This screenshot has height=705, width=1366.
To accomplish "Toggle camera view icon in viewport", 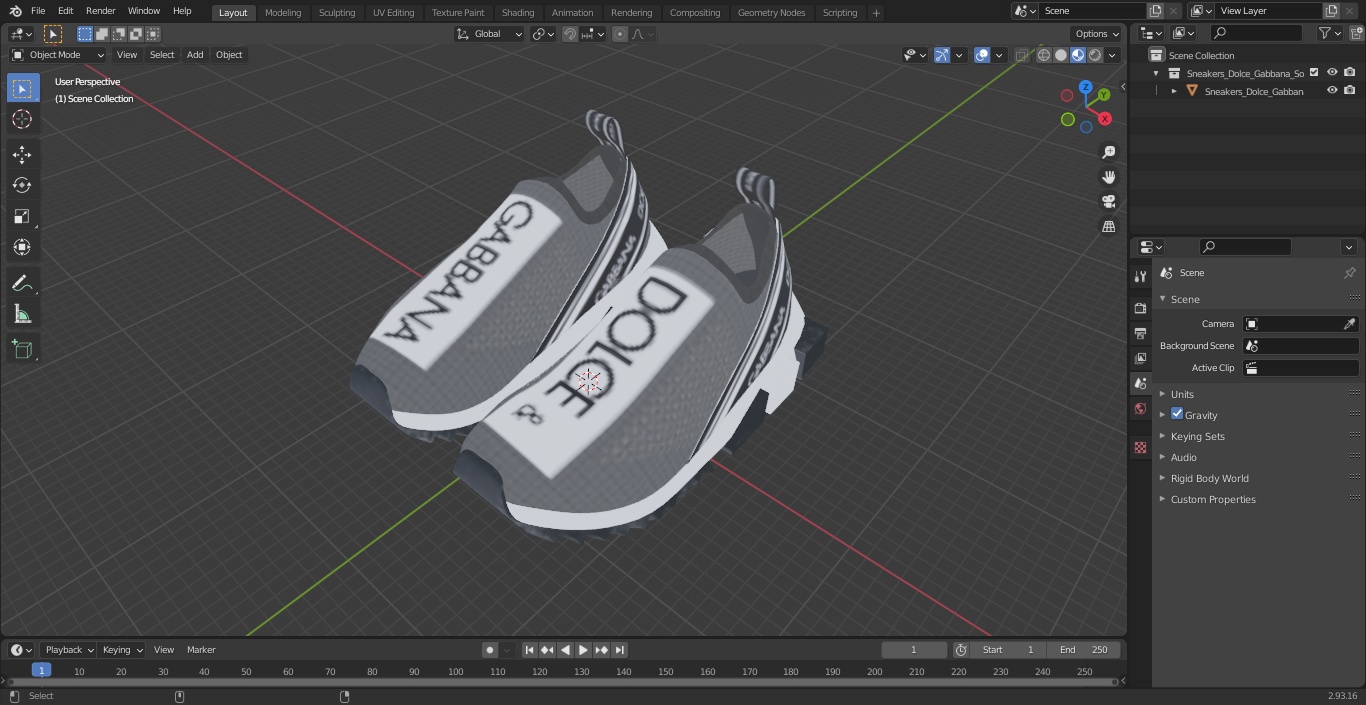I will point(1108,201).
